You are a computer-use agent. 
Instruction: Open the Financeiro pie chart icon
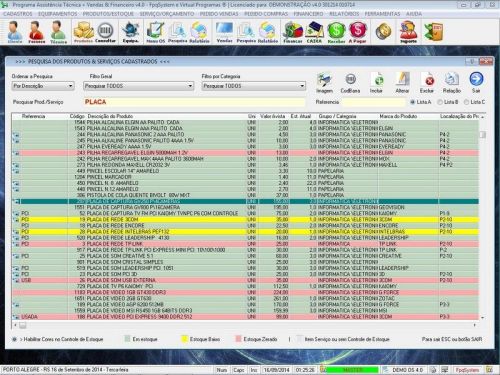click(x=293, y=32)
